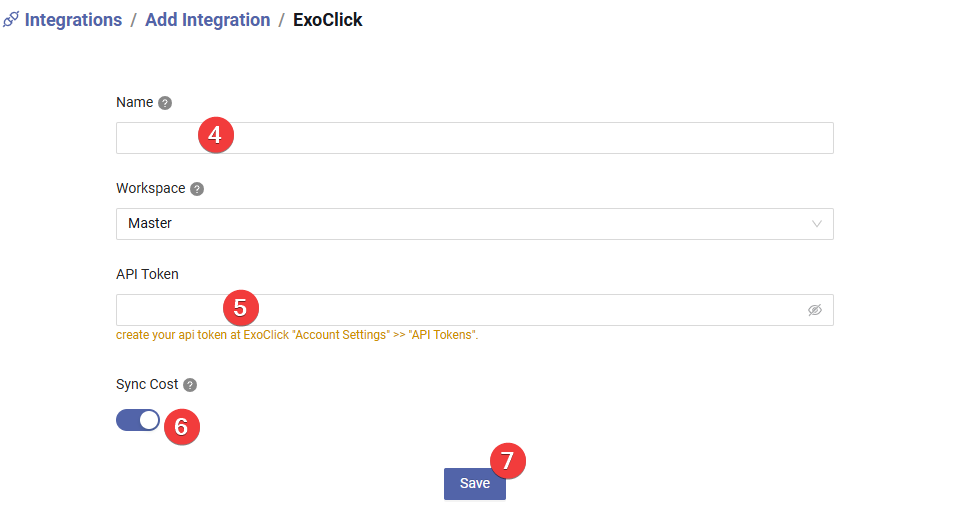Image resolution: width=957 pixels, height=530 pixels.
Task: Click the help icon beside Name
Action: [165, 103]
